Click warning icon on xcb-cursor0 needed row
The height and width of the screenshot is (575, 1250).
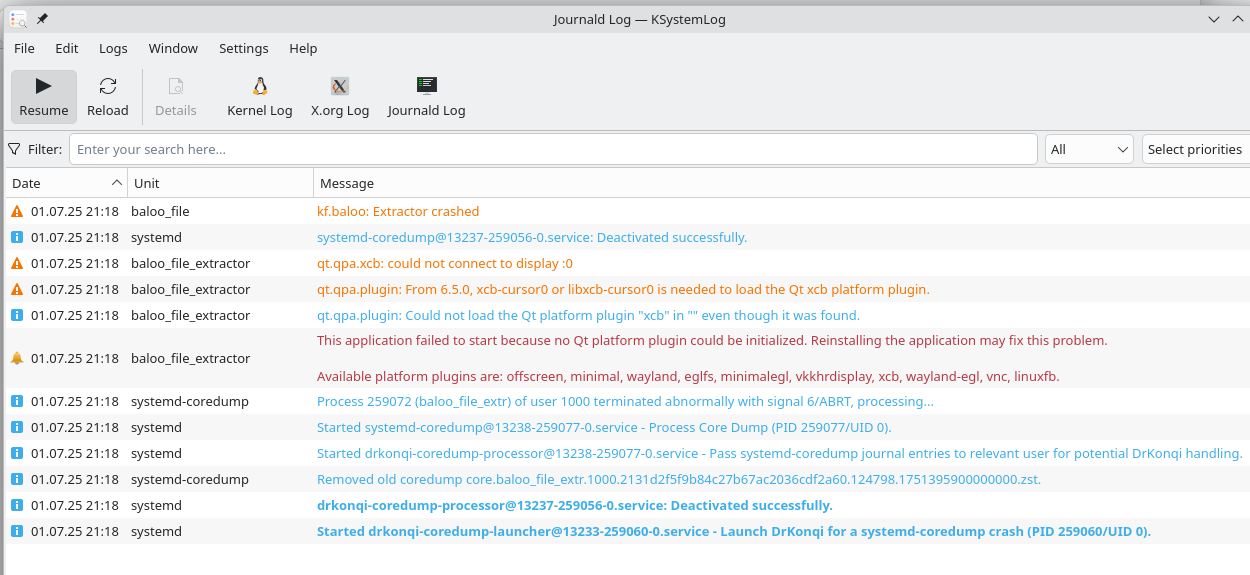[17, 289]
